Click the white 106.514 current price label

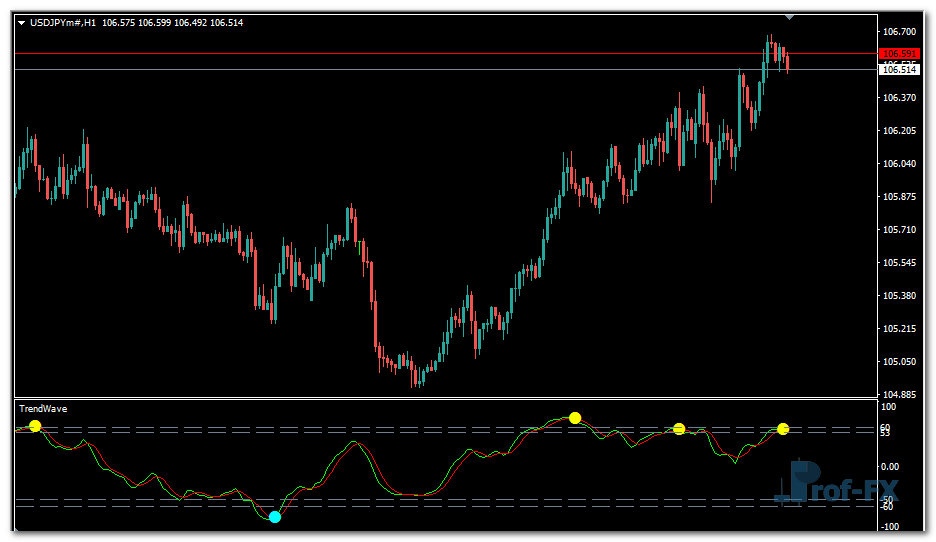899,70
